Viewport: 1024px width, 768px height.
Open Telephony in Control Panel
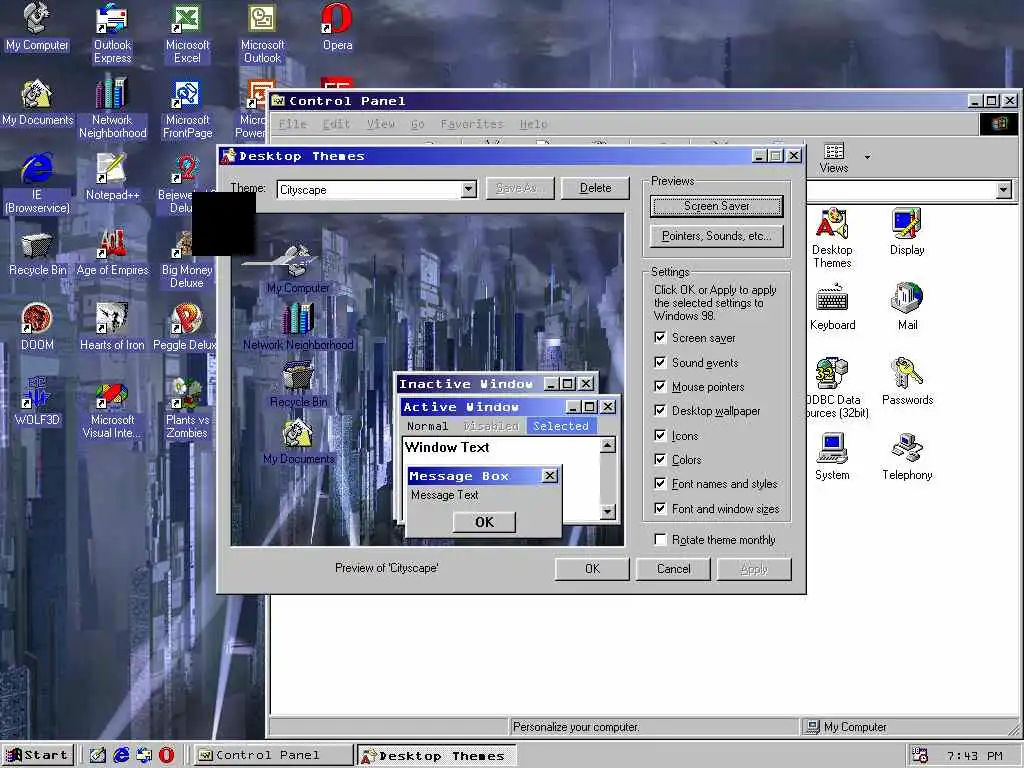[x=907, y=457]
